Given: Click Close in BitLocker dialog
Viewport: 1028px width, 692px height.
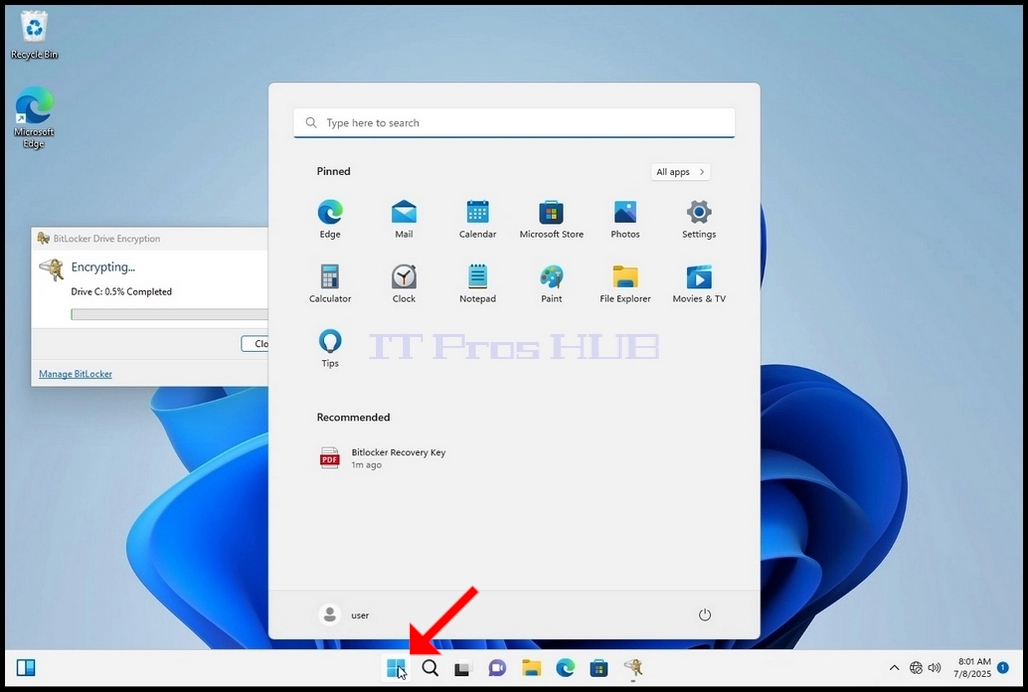Looking at the screenshot, I should click(x=255, y=343).
